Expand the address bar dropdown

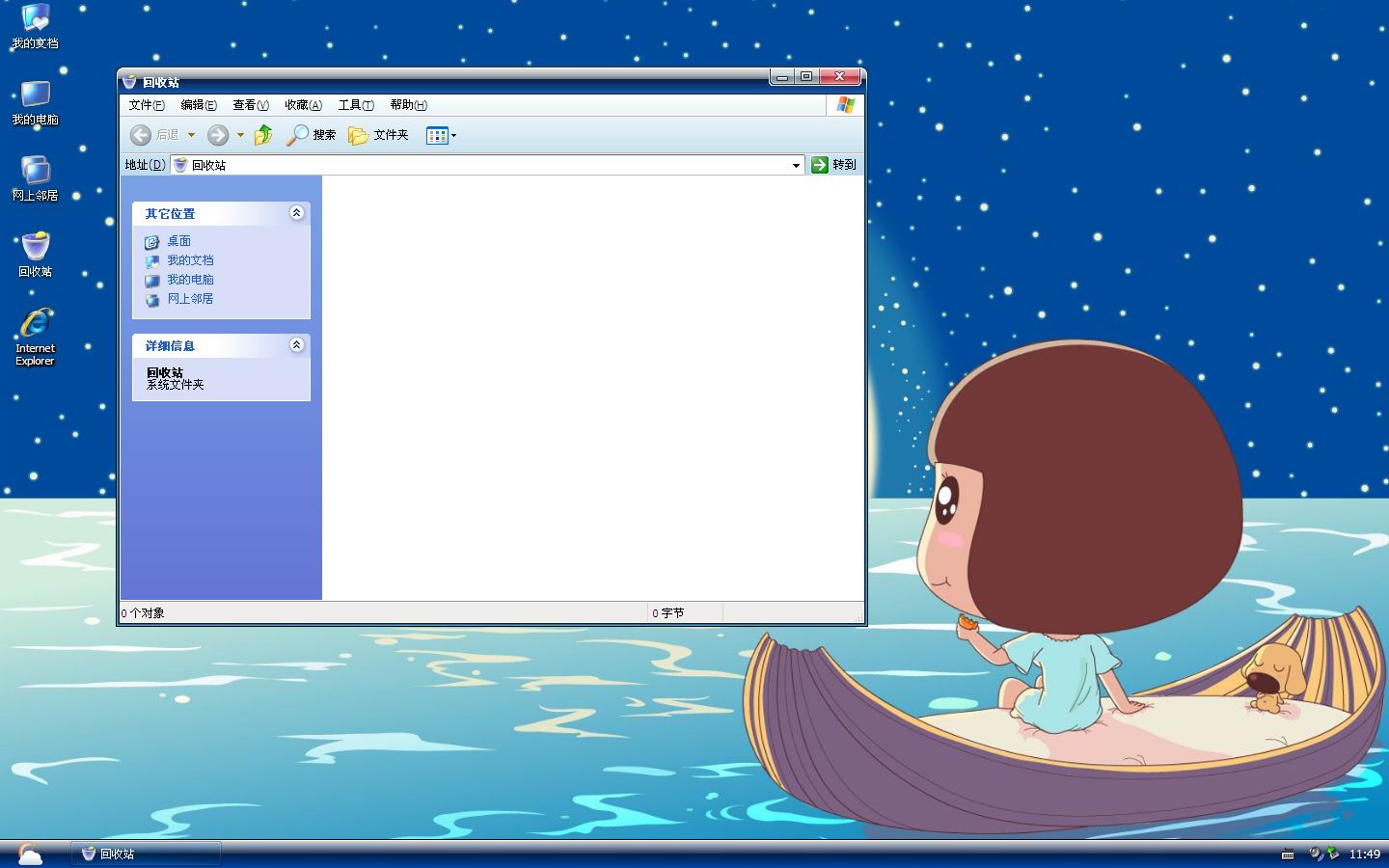point(796,165)
